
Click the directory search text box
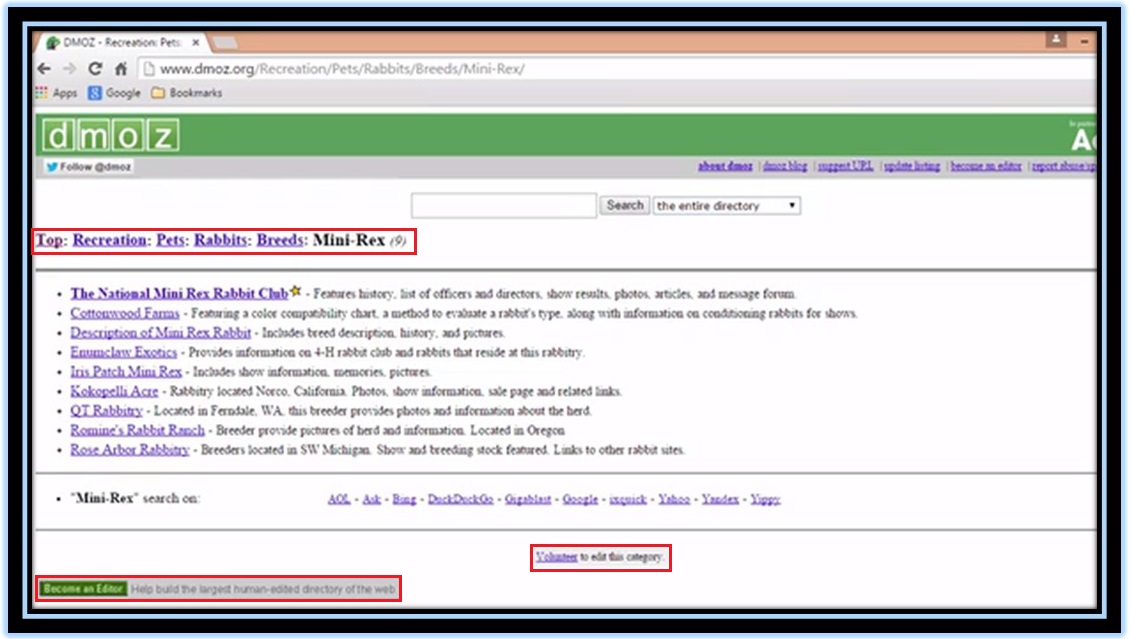pos(503,206)
